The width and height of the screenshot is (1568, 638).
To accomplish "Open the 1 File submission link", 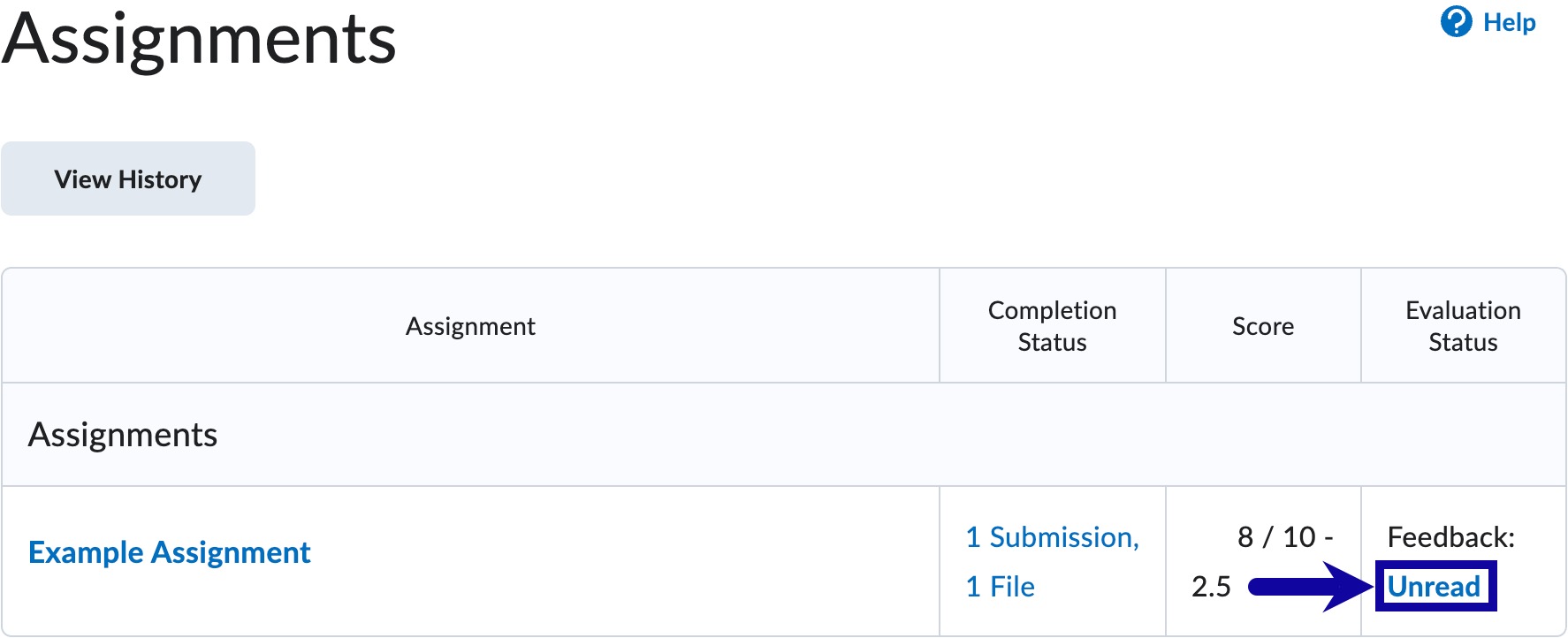I will click(1000, 586).
